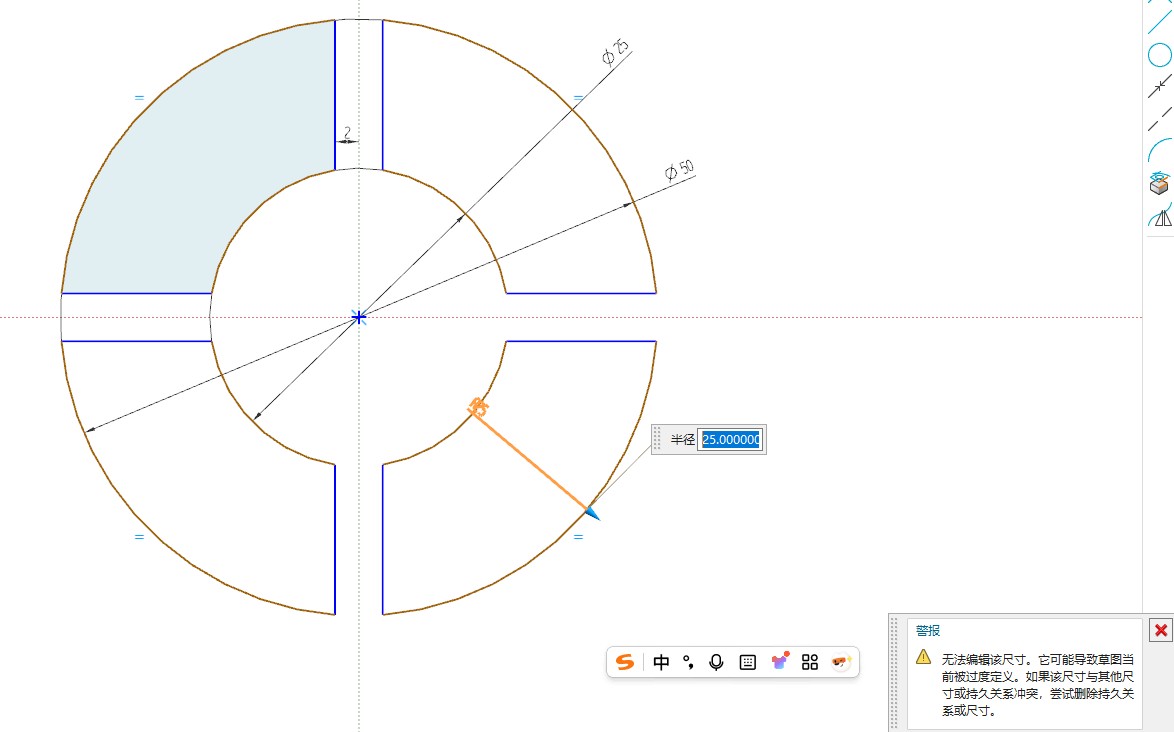Click the yellow warning triangle icon
The height and width of the screenshot is (732, 1174).
tap(923, 657)
